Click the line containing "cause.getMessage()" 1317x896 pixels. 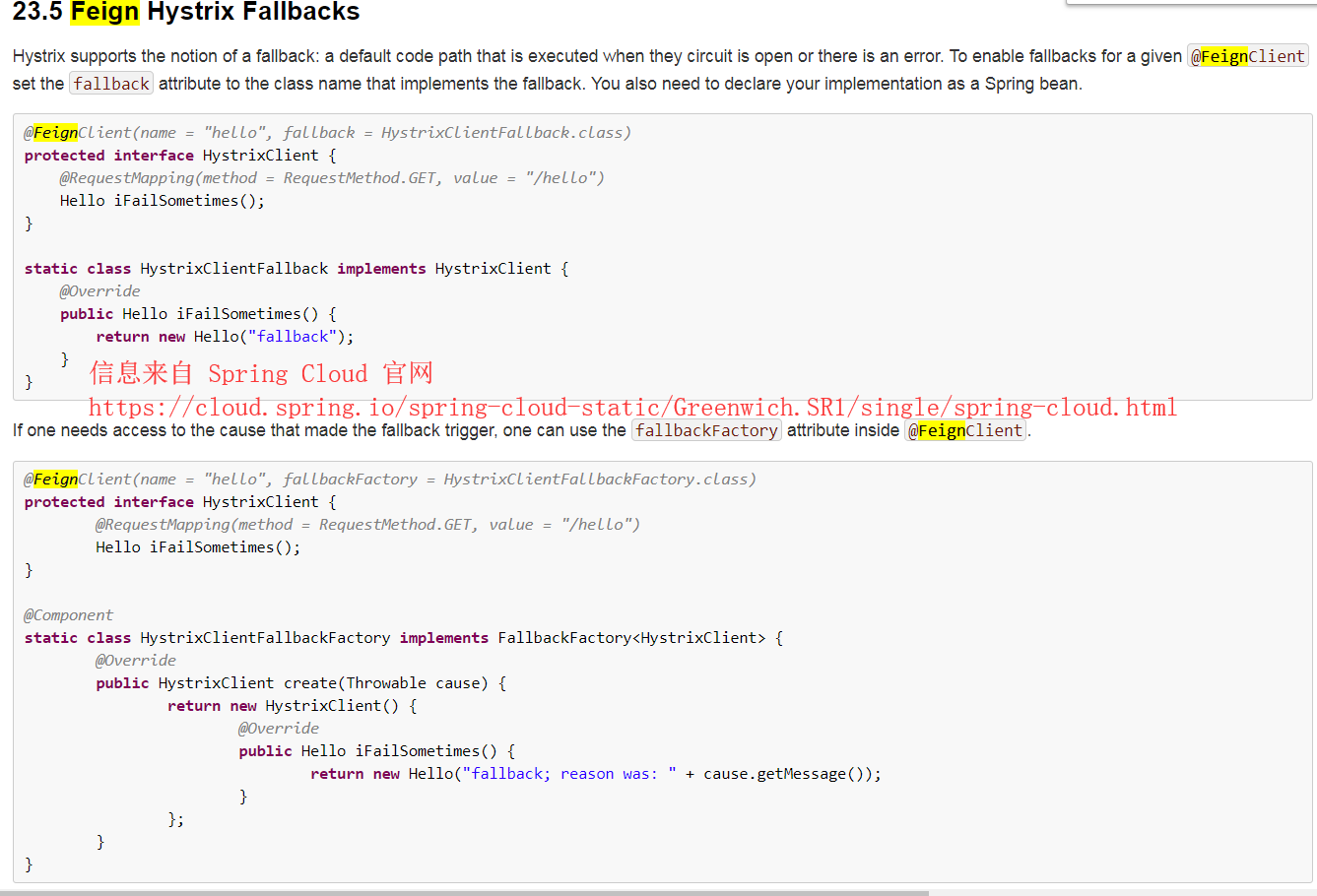coord(596,774)
